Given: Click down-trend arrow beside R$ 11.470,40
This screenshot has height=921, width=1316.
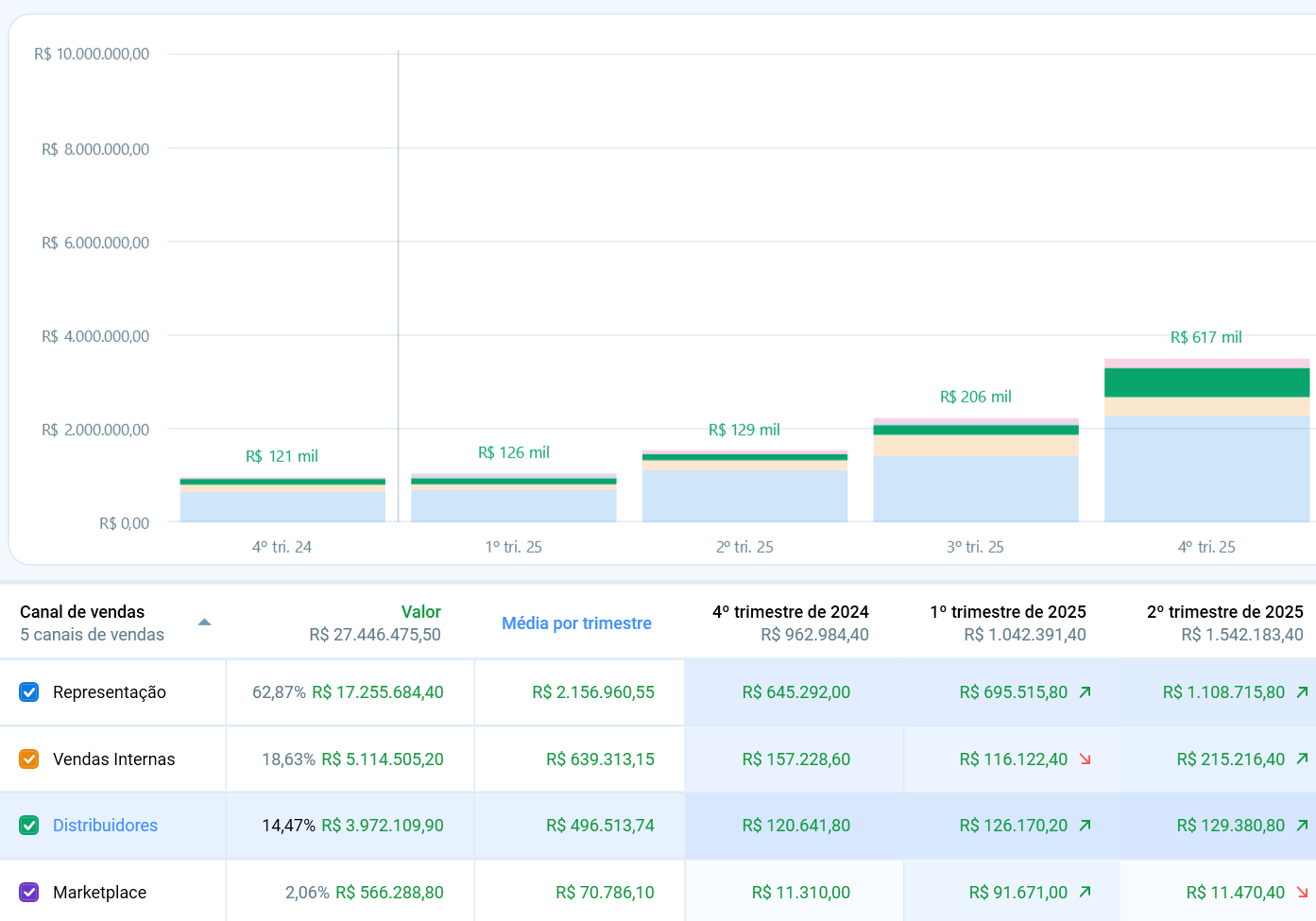Looking at the screenshot, I should (x=1303, y=892).
